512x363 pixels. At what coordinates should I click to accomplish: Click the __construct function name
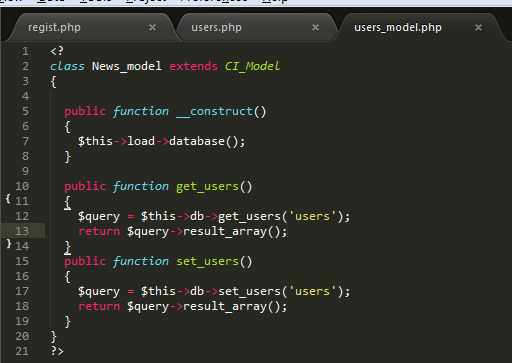214,111
